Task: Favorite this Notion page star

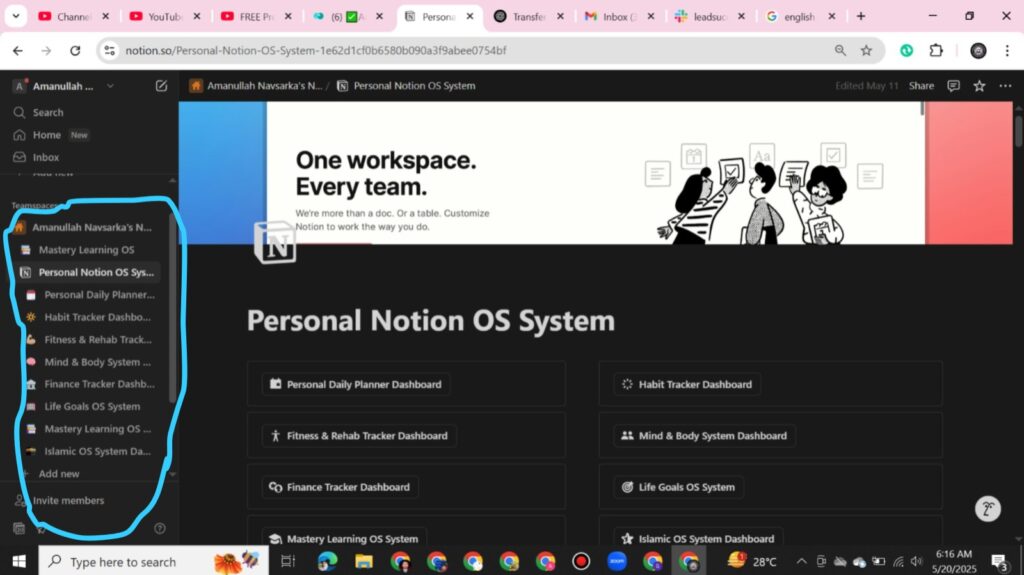Action: pos(979,86)
